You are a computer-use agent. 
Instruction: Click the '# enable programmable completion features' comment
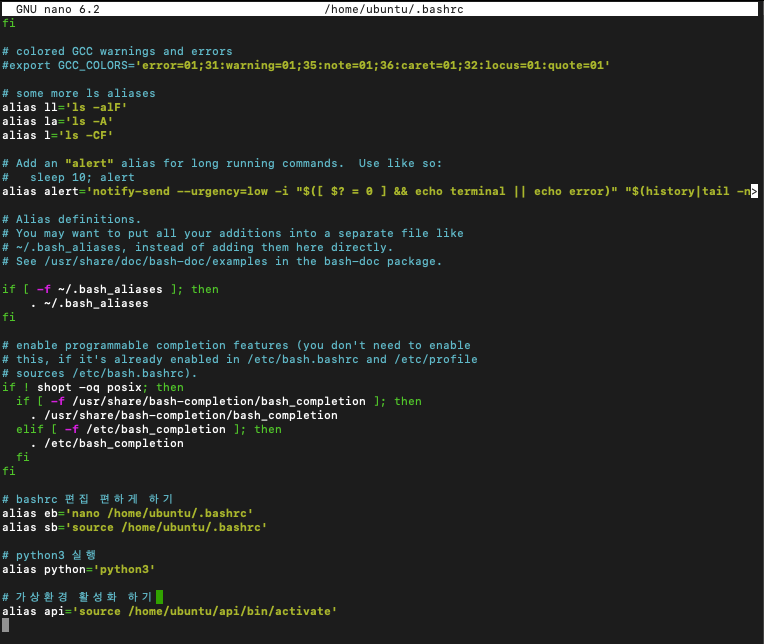point(236,345)
